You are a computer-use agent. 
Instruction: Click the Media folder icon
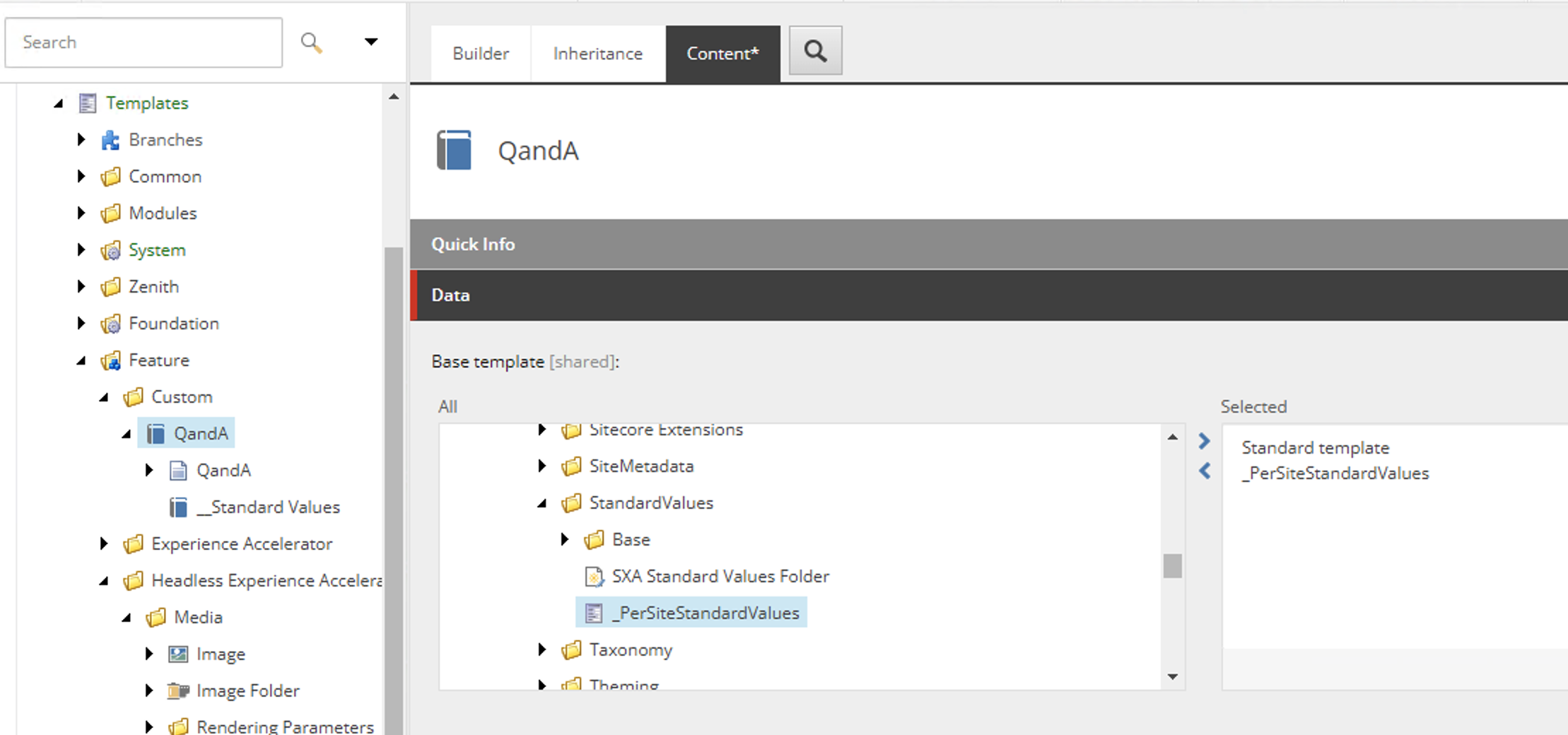(x=156, y=618)
